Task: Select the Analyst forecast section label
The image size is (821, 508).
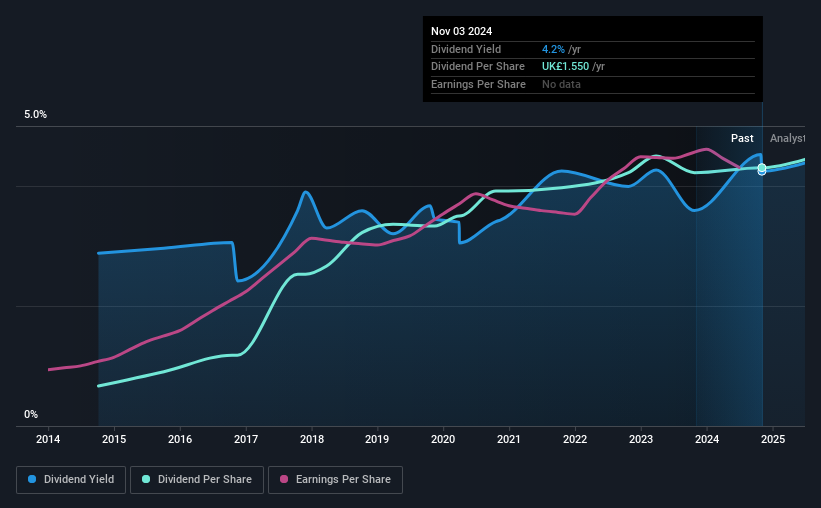Action: pos(787,138)
